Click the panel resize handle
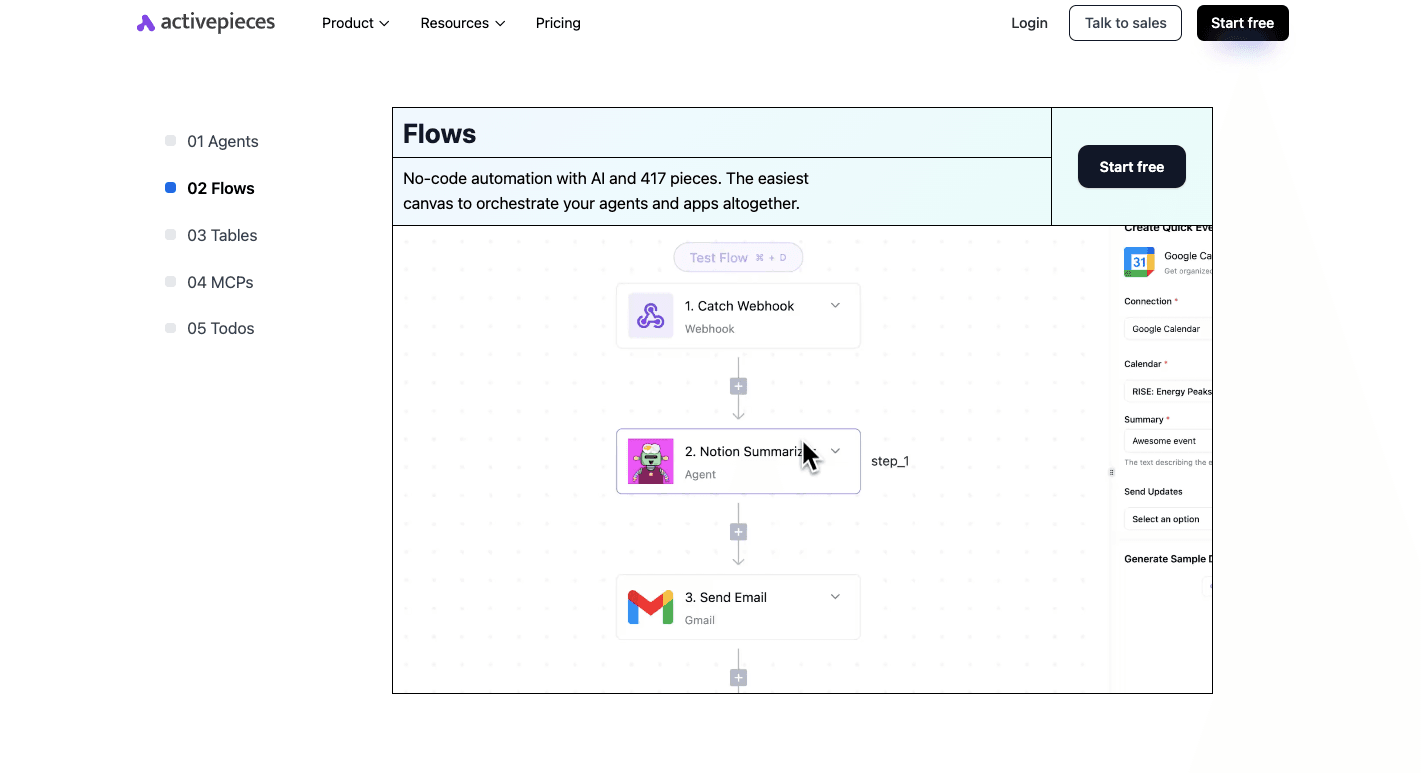 (x=1111, y=472)
